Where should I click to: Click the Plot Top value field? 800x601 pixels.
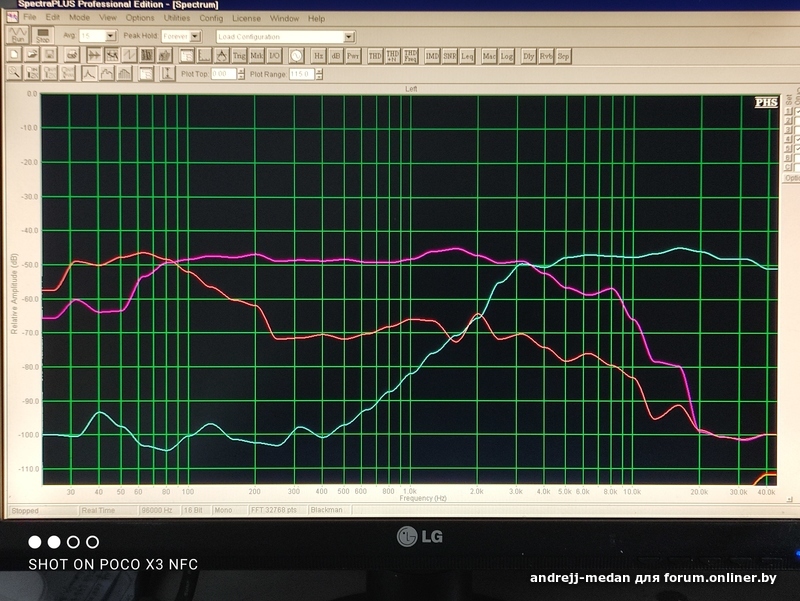(223, 74)
